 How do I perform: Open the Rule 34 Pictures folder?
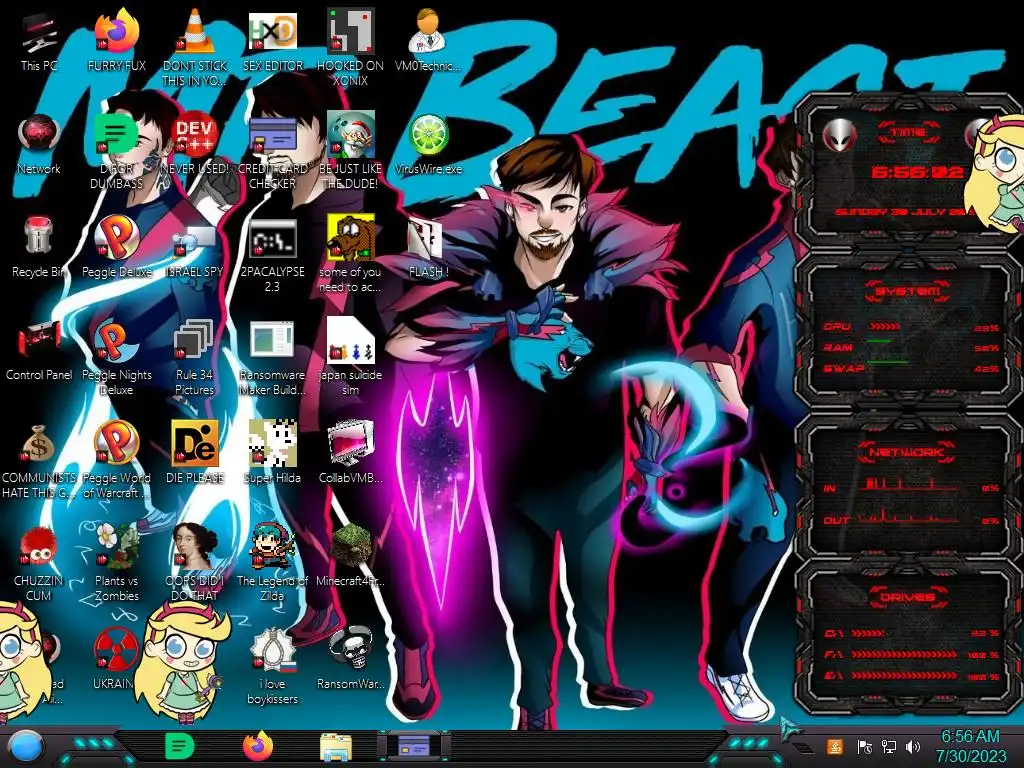pos(195,358)
